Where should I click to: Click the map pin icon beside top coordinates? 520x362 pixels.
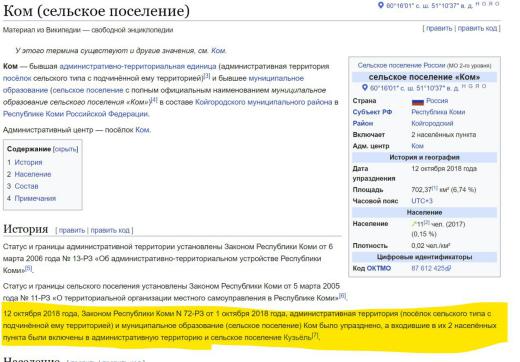380,5
